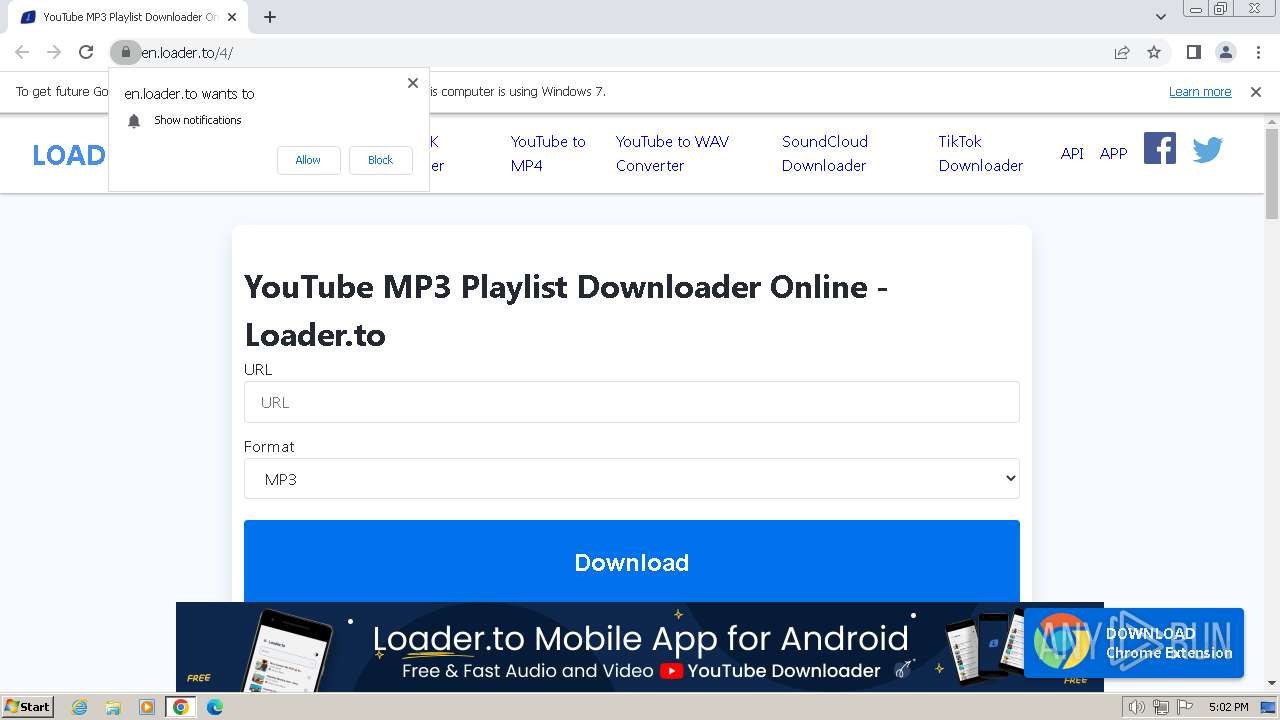Image resolution: width=1280 pixels, height=720 pixels.
Task: Click the 5:02 PM clock
Action: tap(1228, 707)
